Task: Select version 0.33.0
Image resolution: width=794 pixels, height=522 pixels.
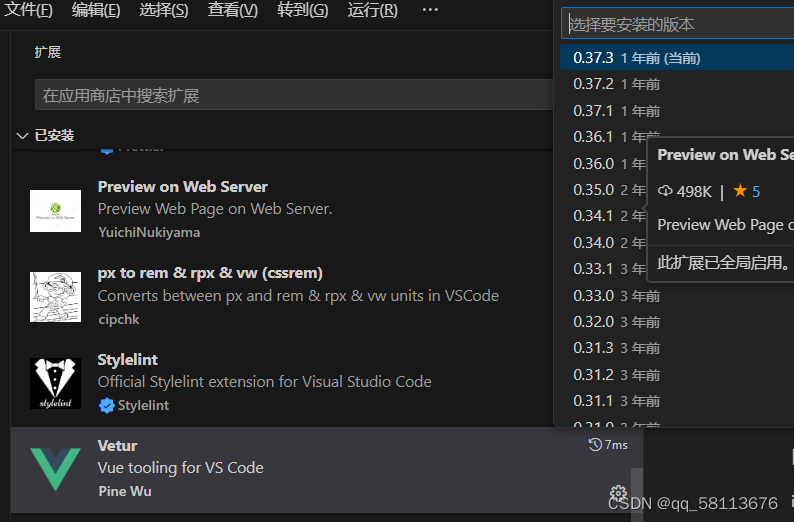Action: pos(677,295)
